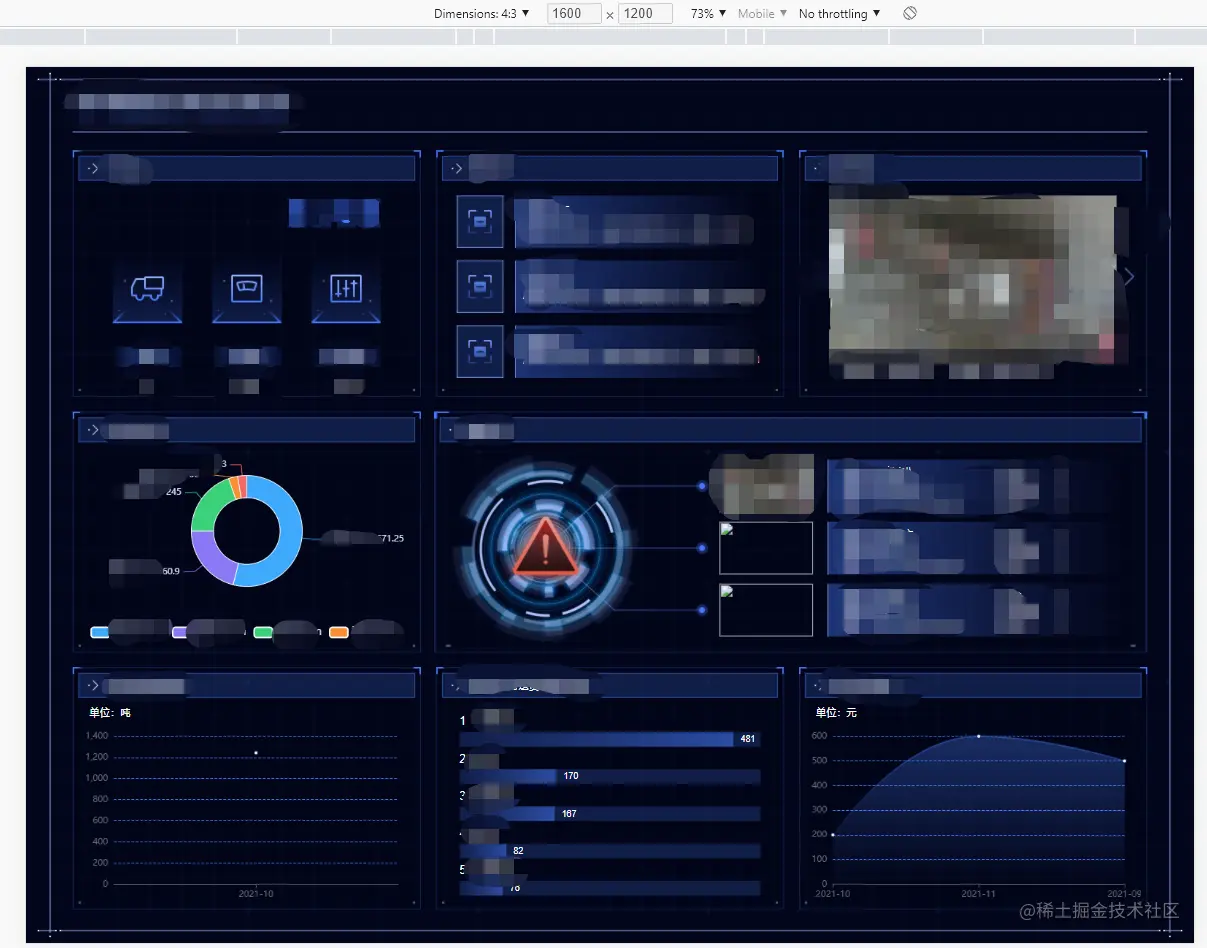Click the 2021-09 axis label
1207x948 pixels.
coord(1124,894)
